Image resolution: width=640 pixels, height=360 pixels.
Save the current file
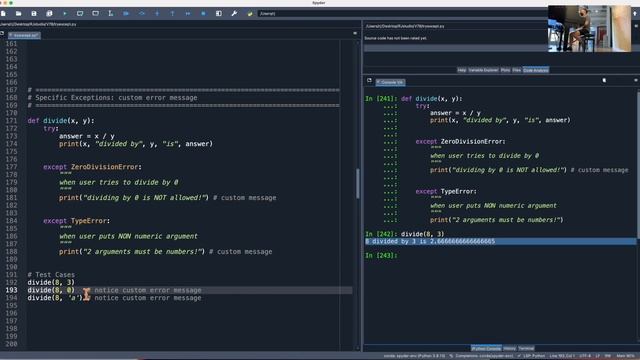click(x=34, y=13)
